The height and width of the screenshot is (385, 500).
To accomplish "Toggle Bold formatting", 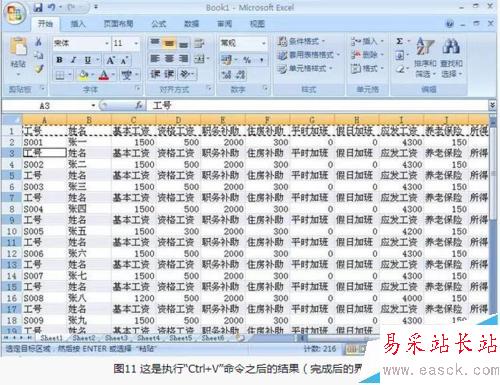I will 60,60.
